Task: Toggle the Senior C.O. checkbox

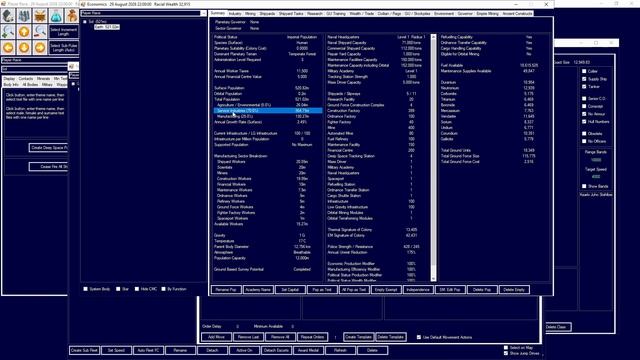Action: coord(584,98)
